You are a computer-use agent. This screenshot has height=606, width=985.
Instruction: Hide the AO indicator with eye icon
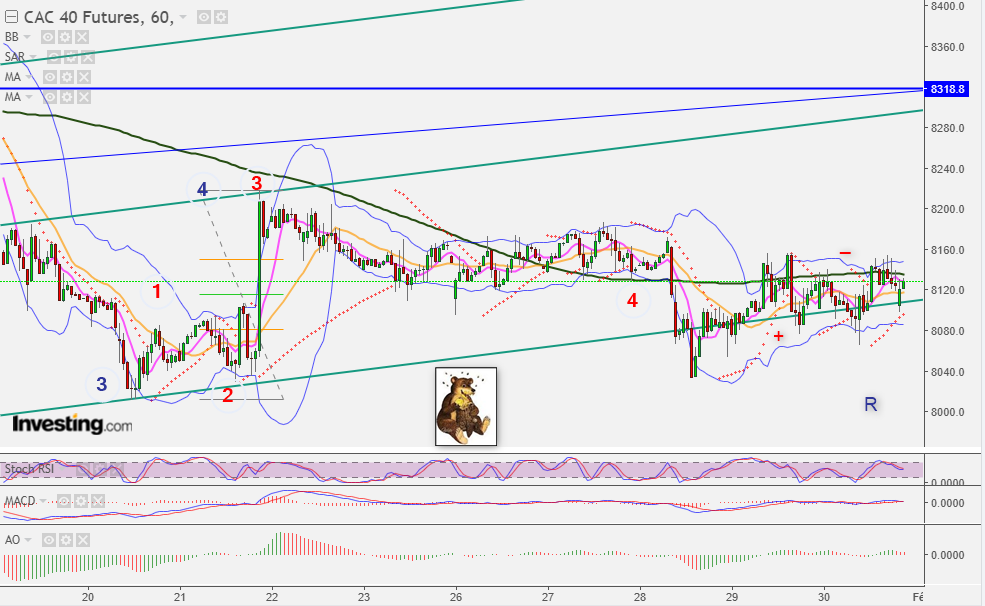48,540
